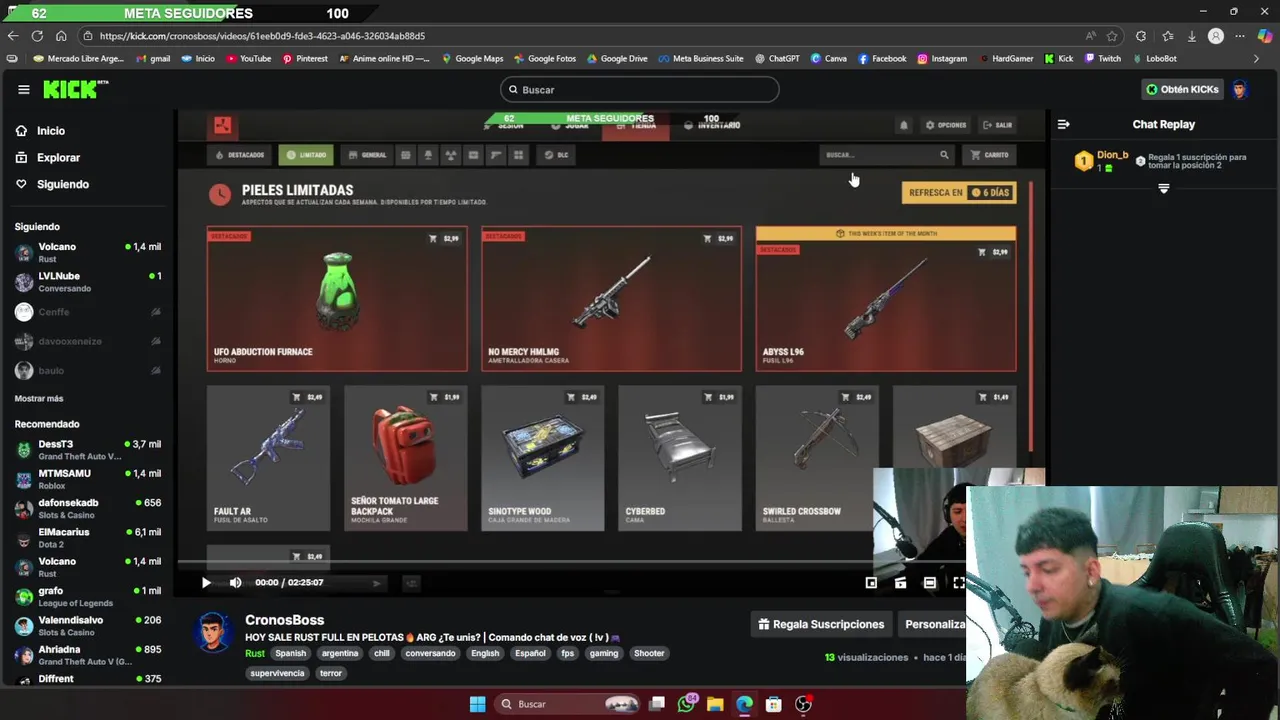Add UFO Abduction Furnace to cart icon
Image resolution: width=1280 pixels, height=720 pixels.
coord(433,239)
